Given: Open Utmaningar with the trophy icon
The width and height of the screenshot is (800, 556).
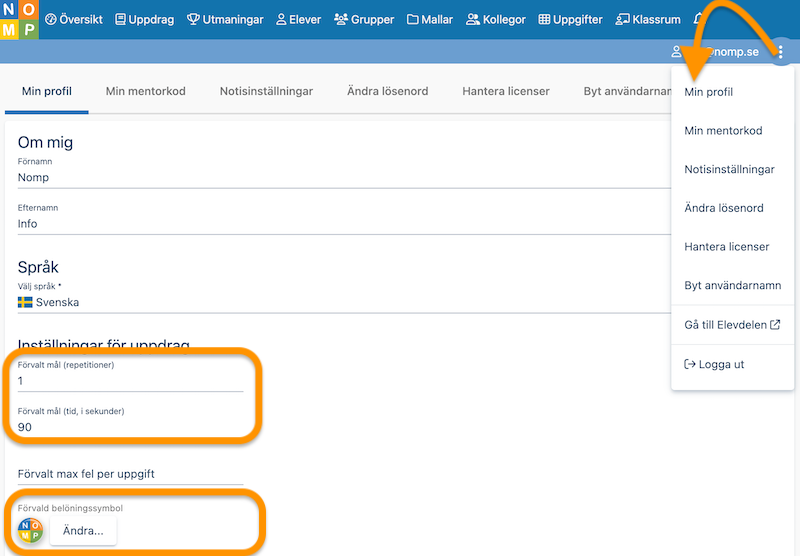Looking at the screenshot, I should coord(227,19).
